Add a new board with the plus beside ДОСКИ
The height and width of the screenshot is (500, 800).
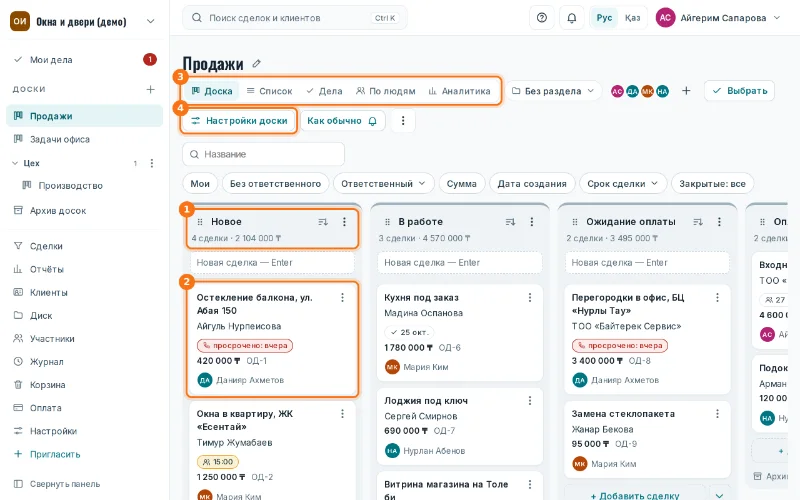coord(150,89)
